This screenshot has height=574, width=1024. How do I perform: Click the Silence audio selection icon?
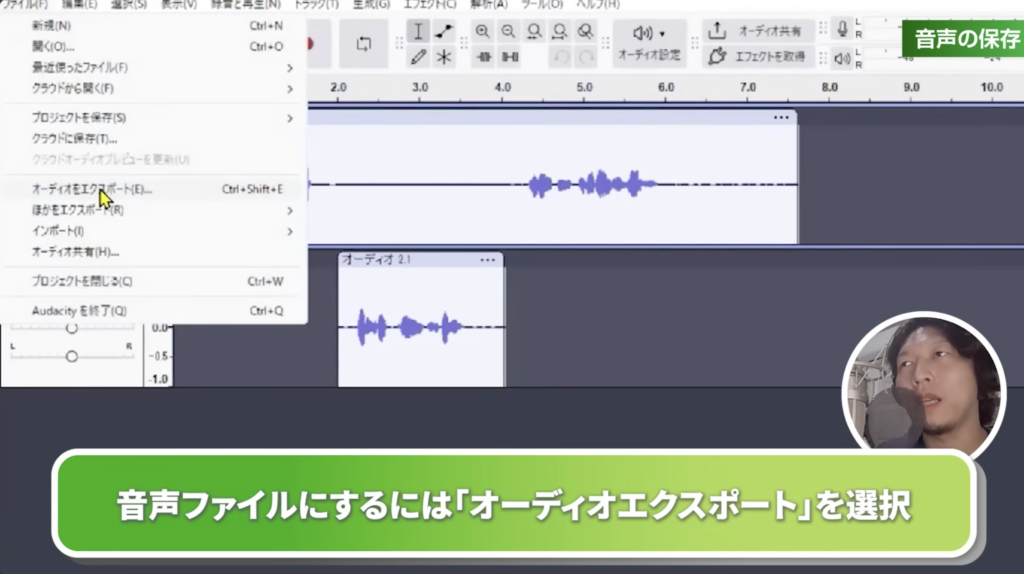509,57
